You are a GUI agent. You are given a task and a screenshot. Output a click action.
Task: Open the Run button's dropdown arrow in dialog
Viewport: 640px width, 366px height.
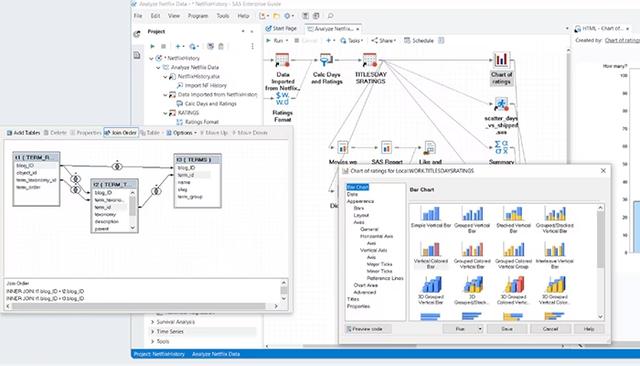point(480,329)
